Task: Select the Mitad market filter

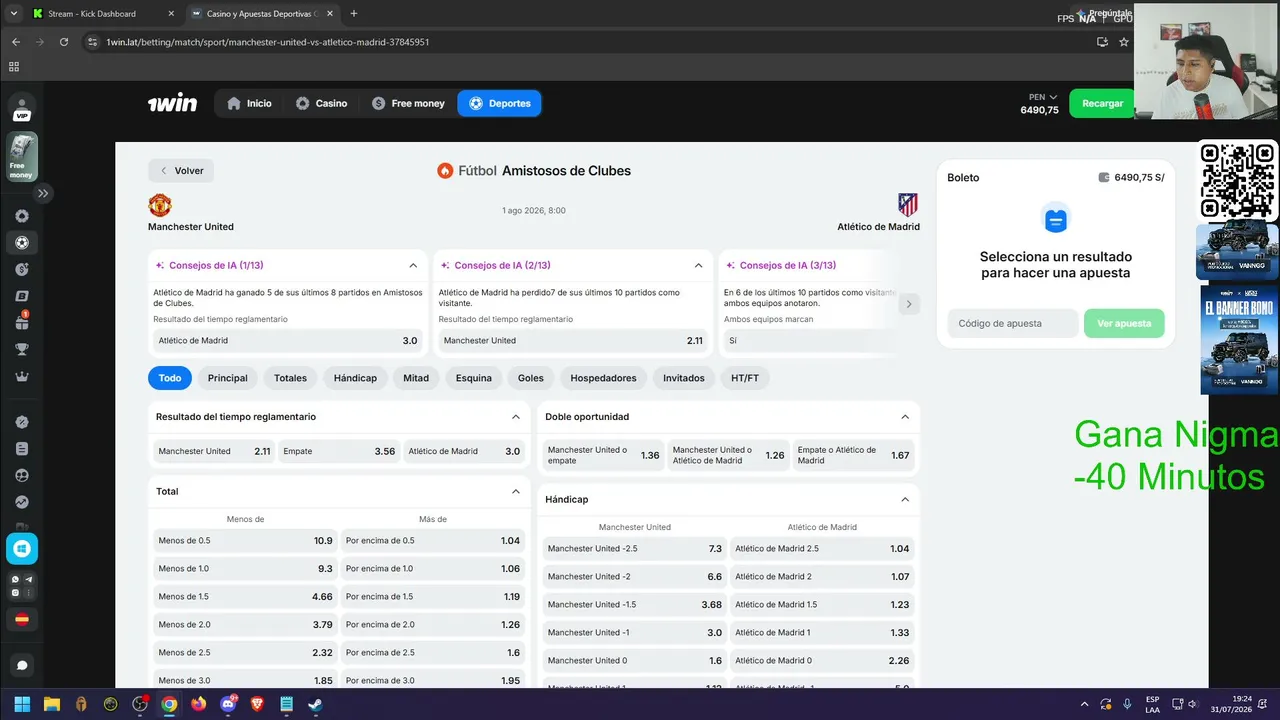Action: tap(416, 378)
